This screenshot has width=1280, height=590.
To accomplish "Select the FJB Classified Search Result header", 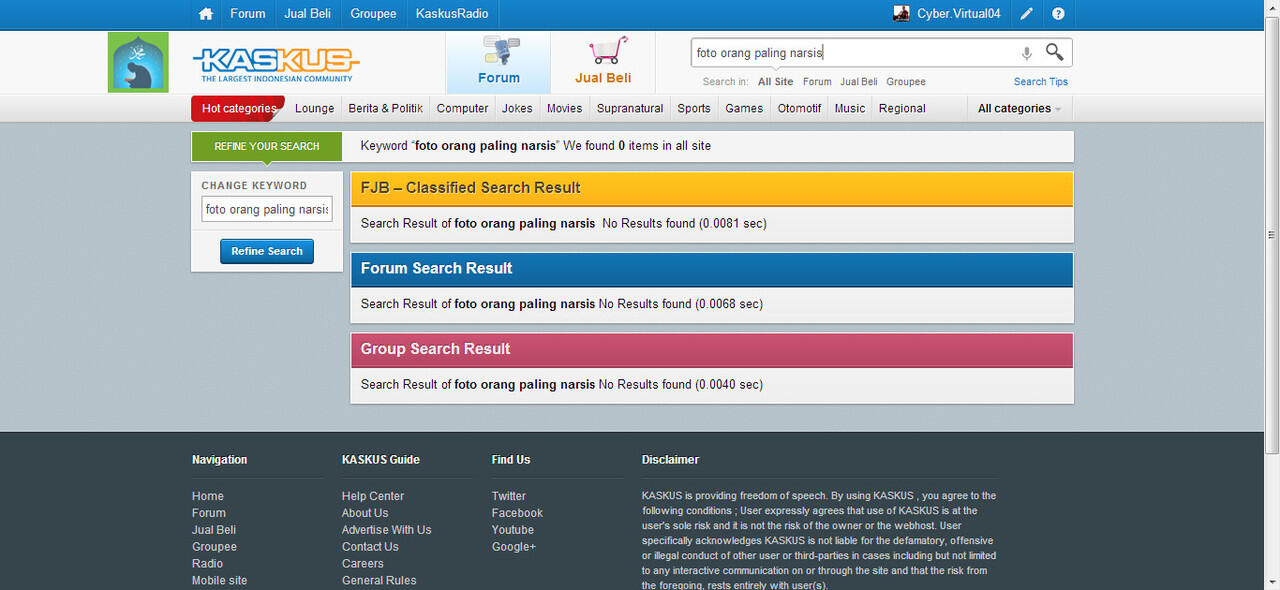I will point(712,188).
